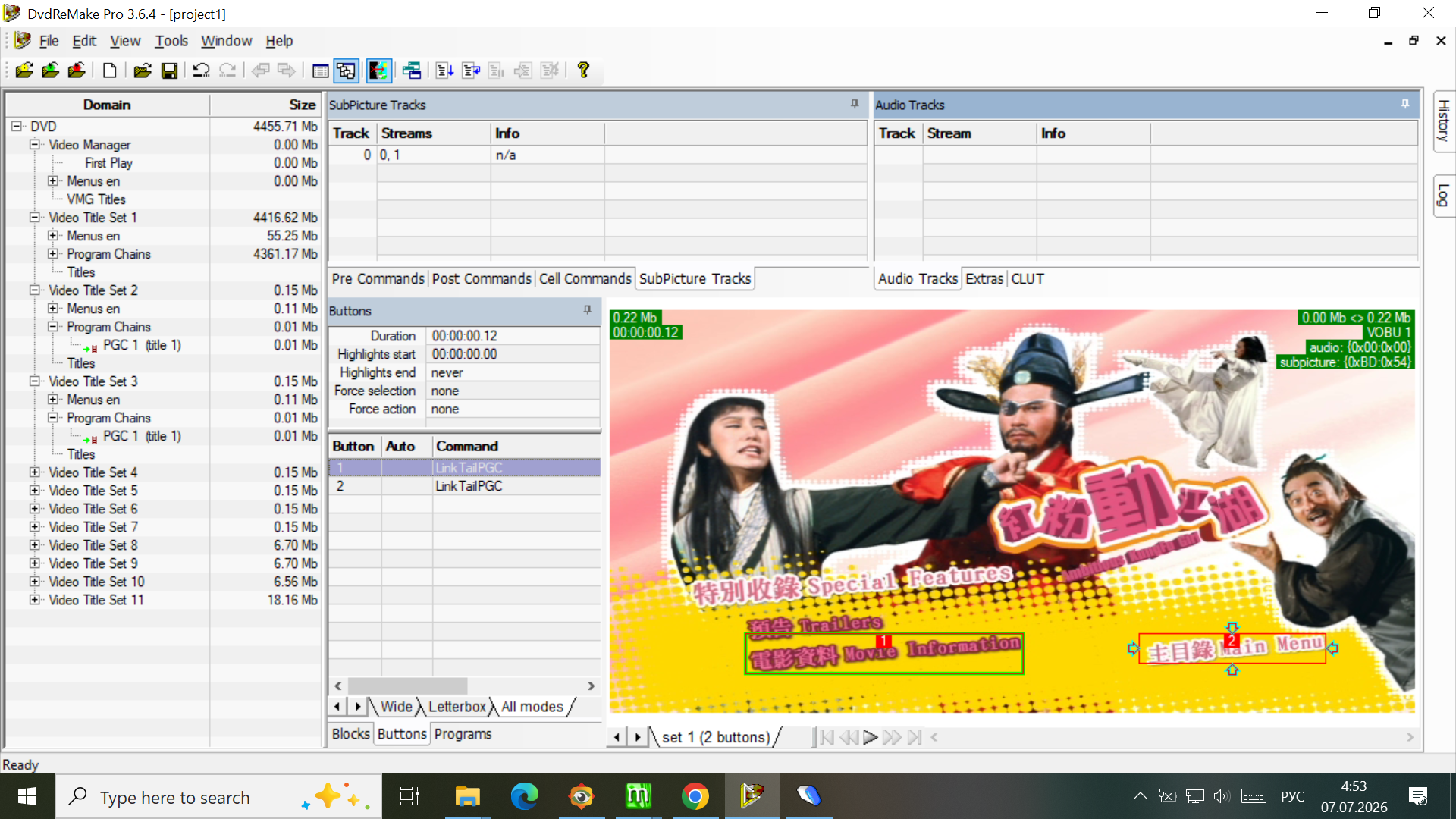
Task: Open the History side panel
Action: [x=1444, y=121]
